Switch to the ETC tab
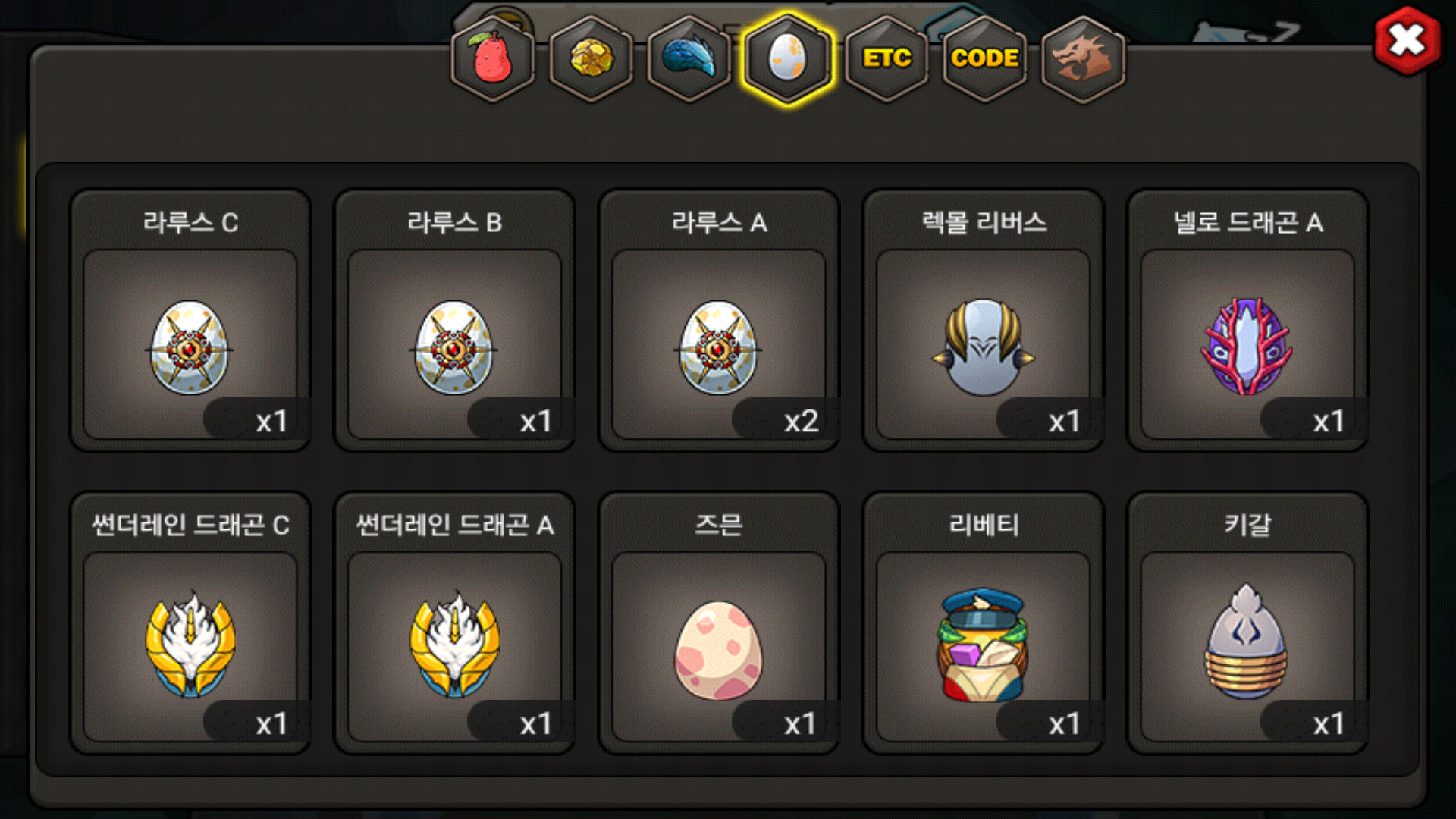The height and width of the screenshot is (819, 1456). [x=886, y=58]
